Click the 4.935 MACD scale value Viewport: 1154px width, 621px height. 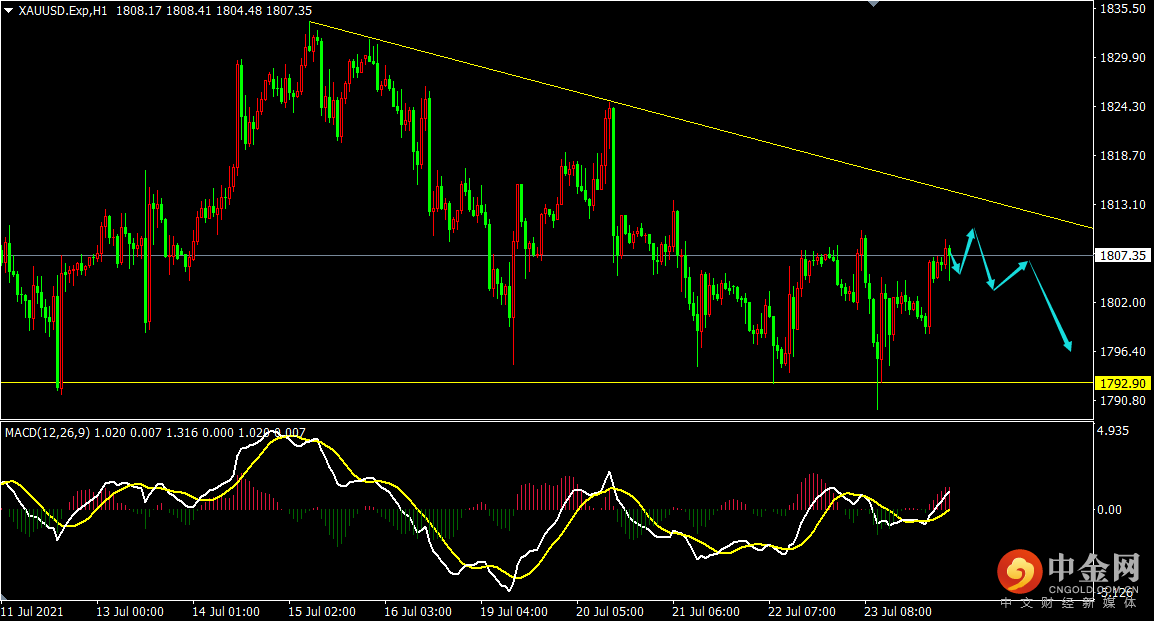pyautogui.click(x=1113, y=430)
